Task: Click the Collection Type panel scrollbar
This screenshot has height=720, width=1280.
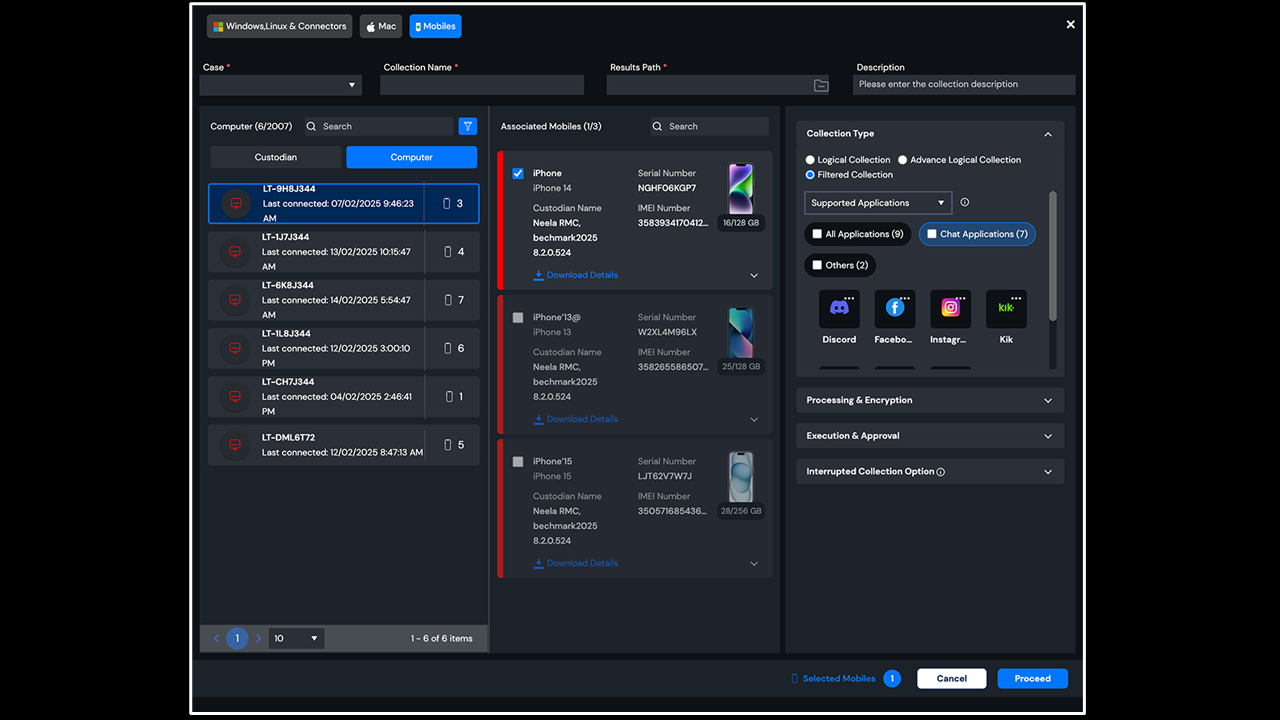Action: click(x=1052, y=257)
